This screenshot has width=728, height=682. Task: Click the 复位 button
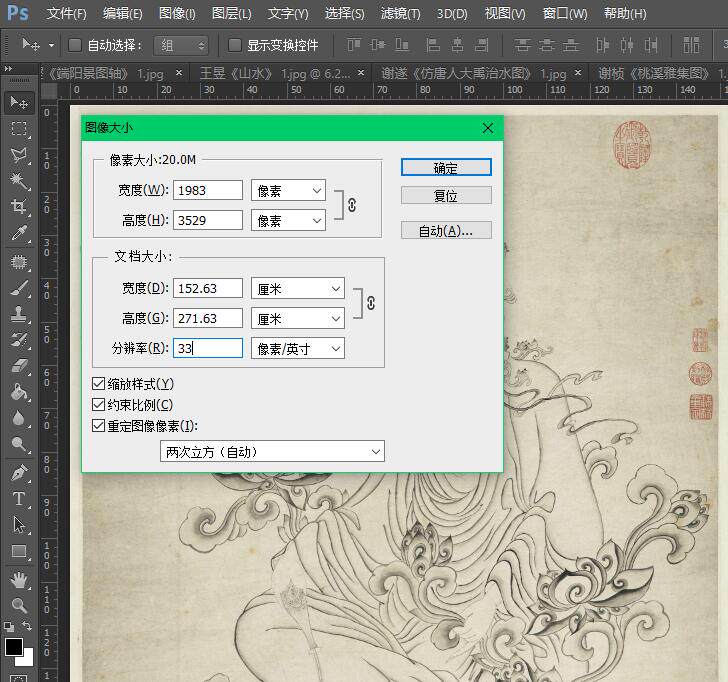[446, 195]
